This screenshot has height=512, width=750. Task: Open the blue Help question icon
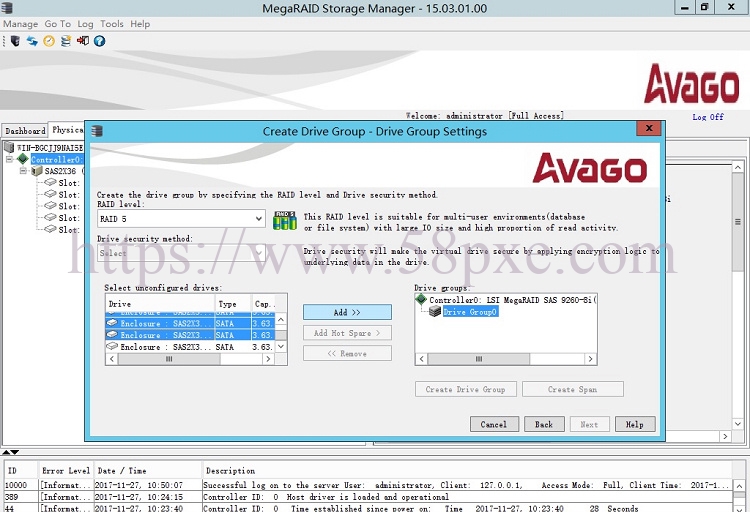coord(99,41)
